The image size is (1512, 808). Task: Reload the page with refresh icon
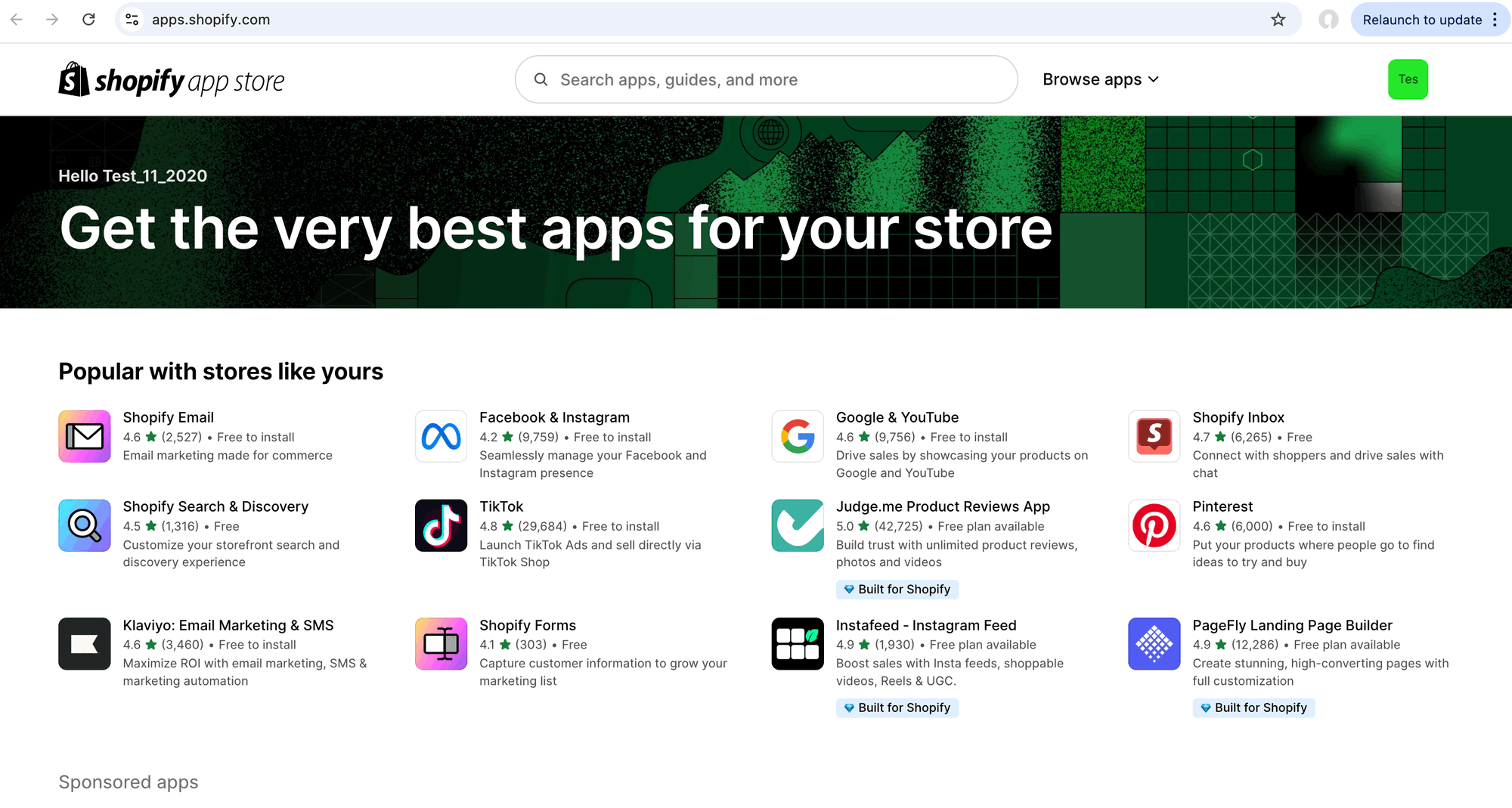[x=88, y=20]
